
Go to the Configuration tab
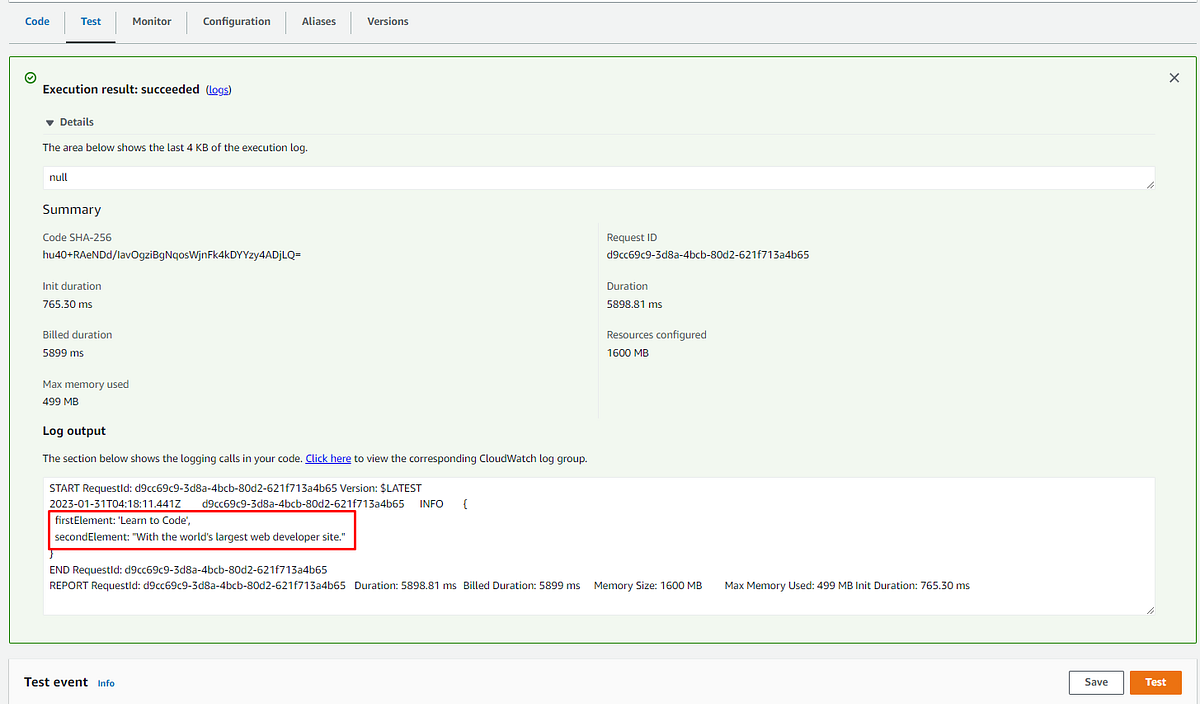coord(236,21)
